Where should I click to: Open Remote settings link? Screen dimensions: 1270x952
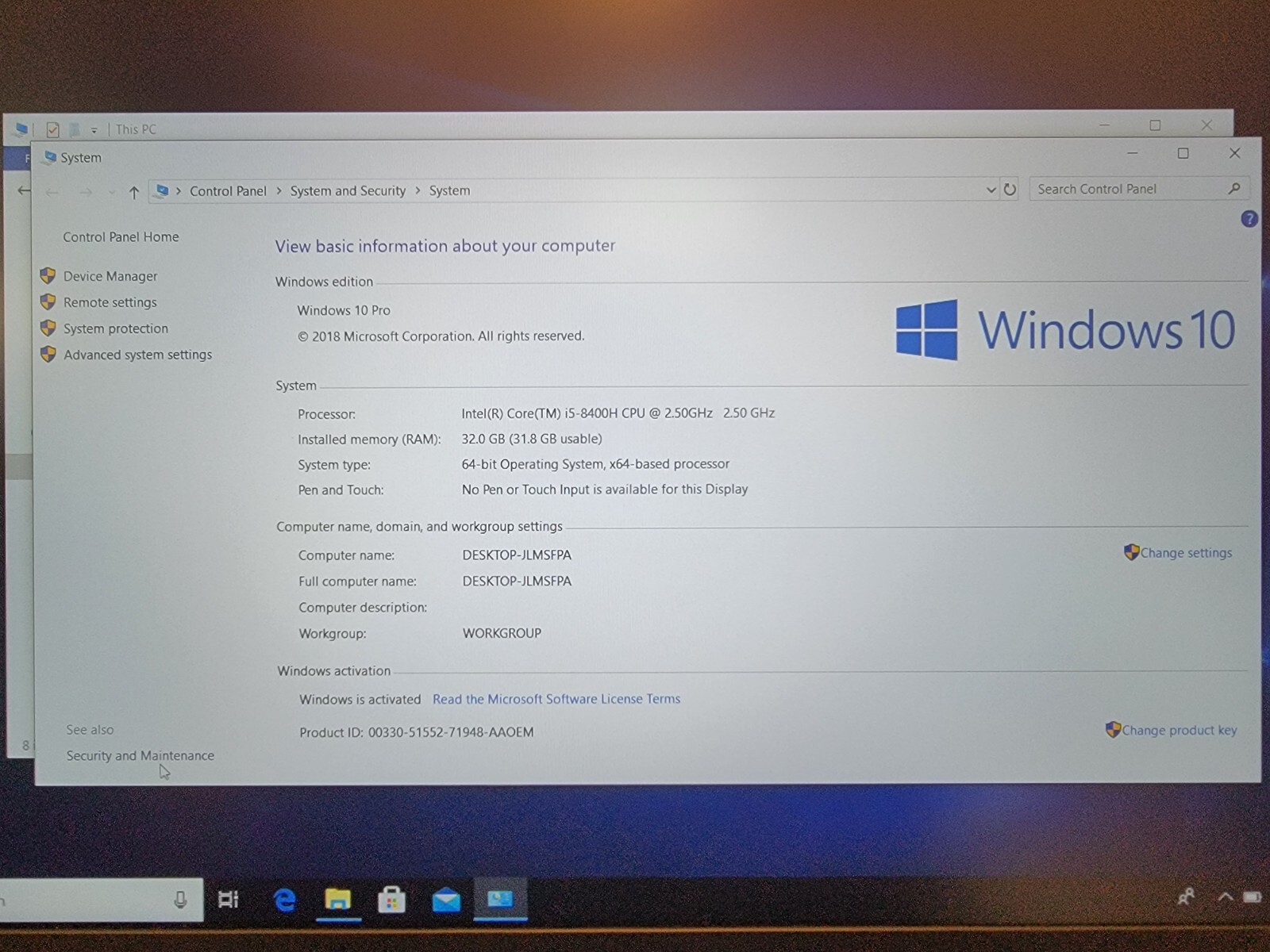(110, 302)
